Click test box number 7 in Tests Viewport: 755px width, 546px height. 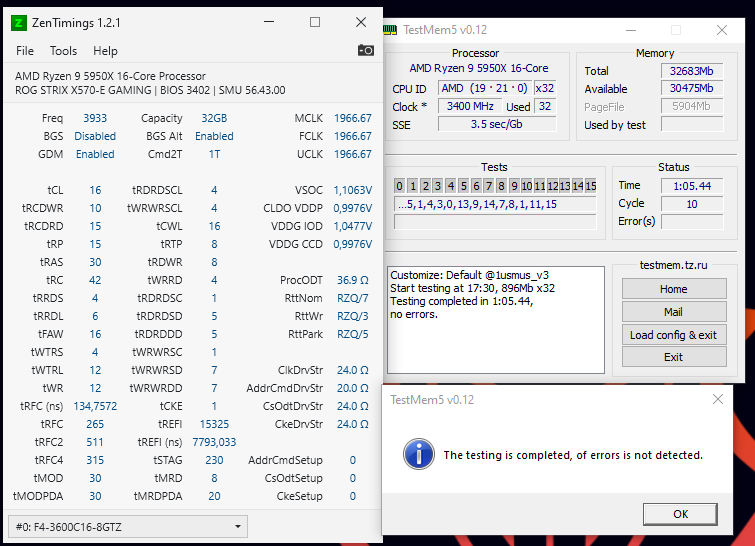(489, 186)
